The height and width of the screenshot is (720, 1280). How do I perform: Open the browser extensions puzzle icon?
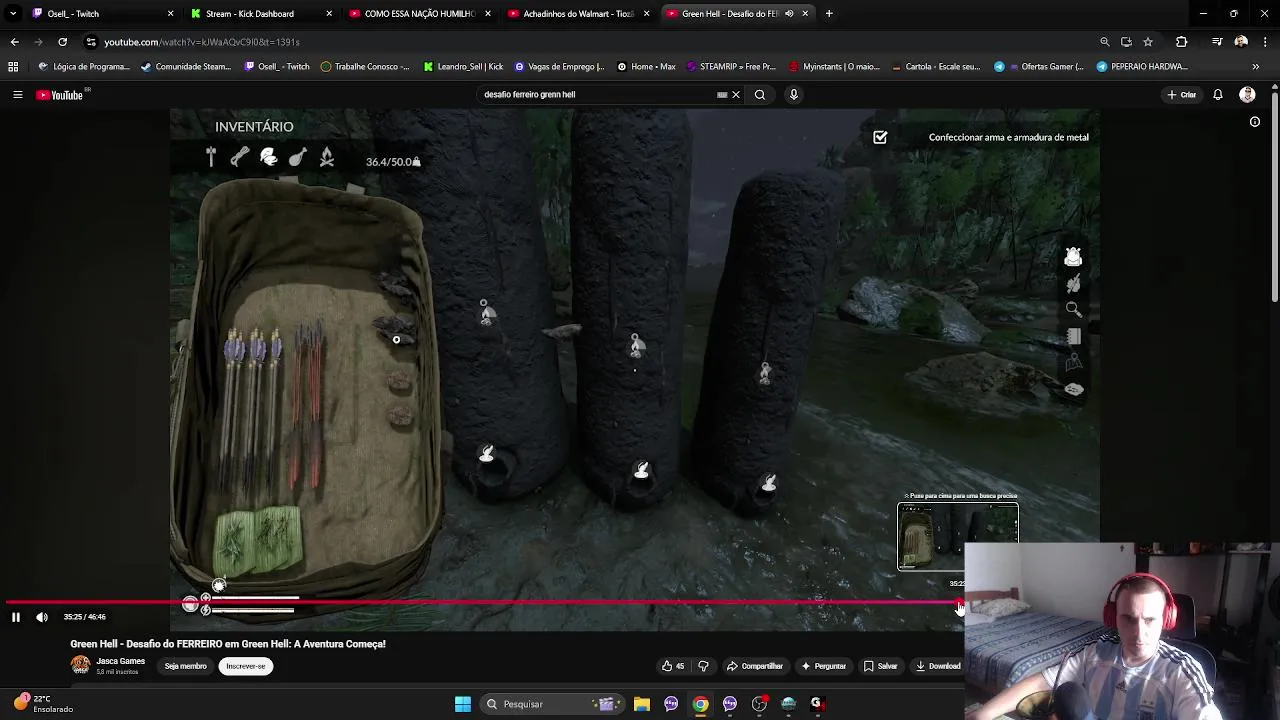click(1182, 42)
